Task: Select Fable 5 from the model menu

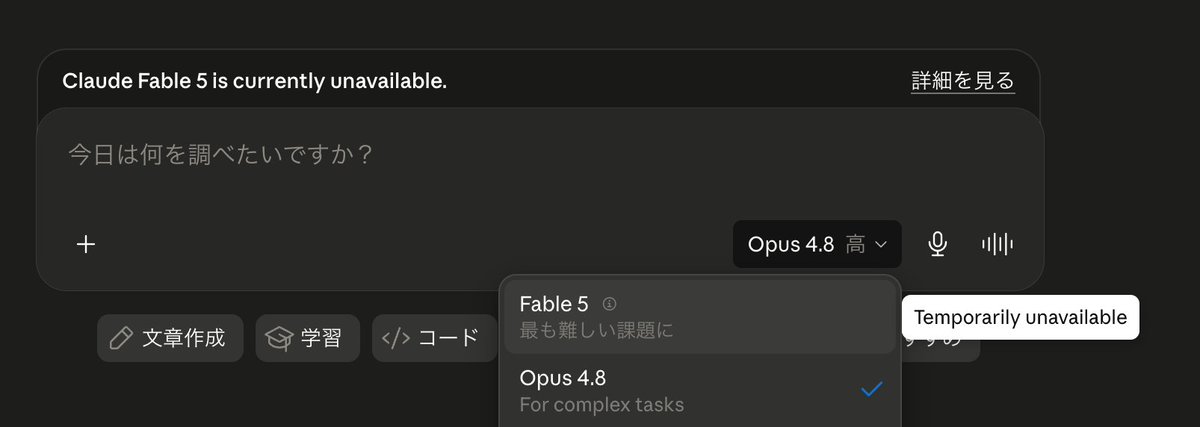Action: click(x=700, y=316)
